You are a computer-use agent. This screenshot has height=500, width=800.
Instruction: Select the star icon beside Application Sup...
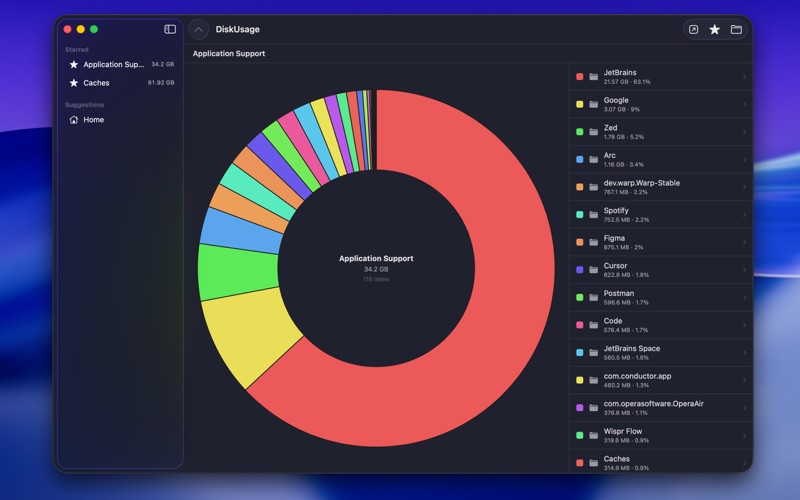(x=74, y=64)
